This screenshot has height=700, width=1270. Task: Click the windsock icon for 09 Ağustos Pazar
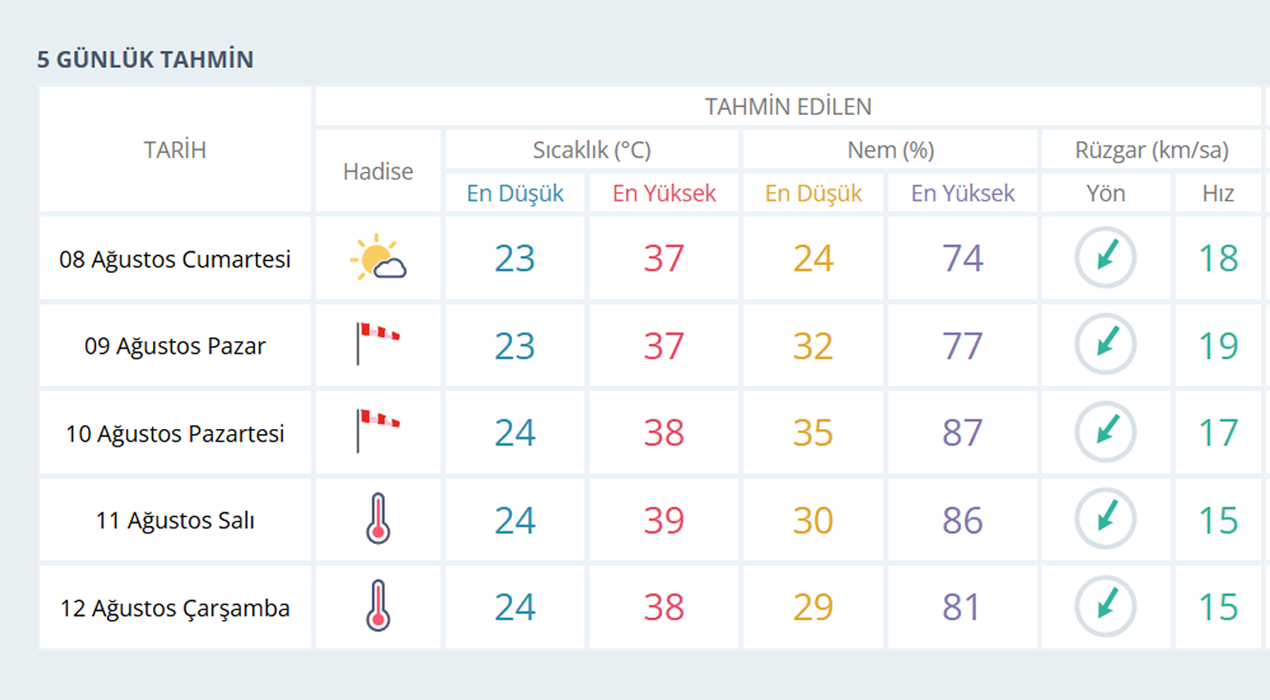pos(378,344)
